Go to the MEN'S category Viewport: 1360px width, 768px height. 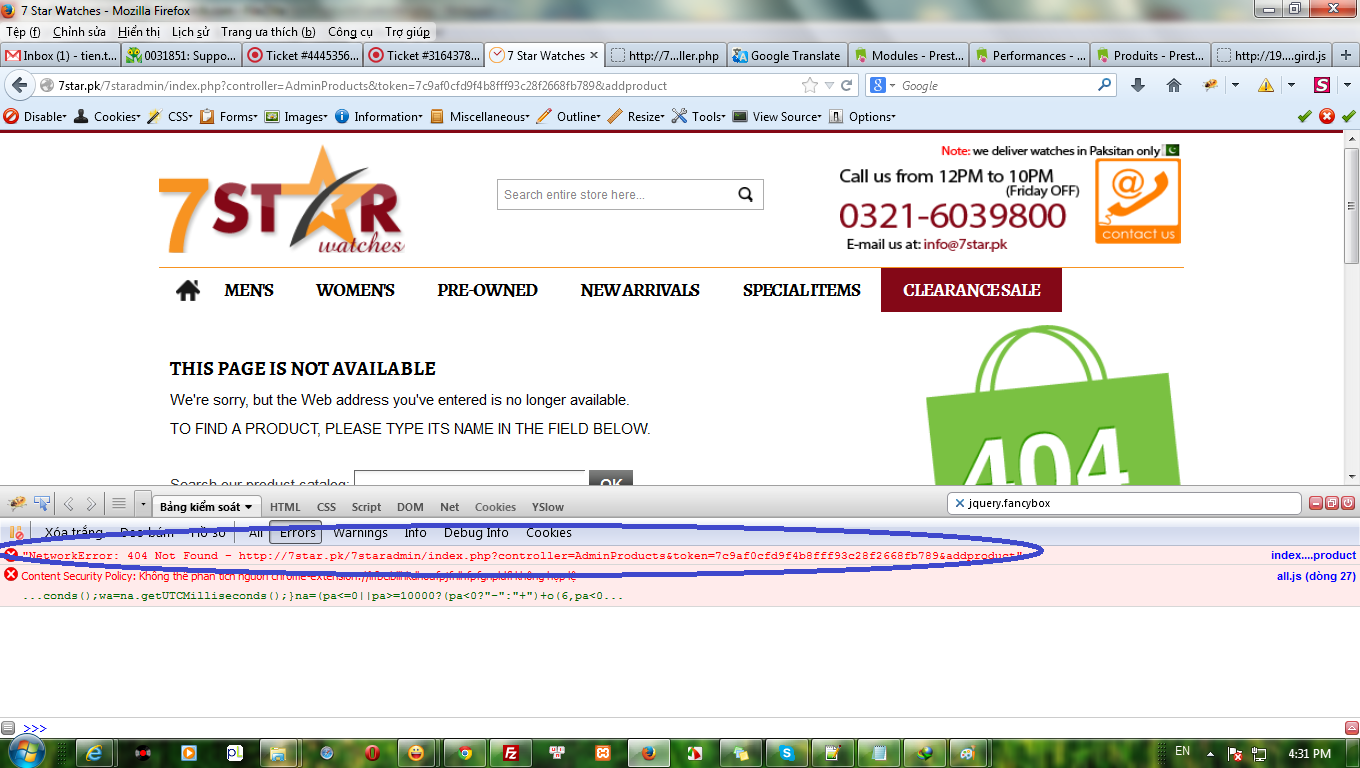(249, 290)
